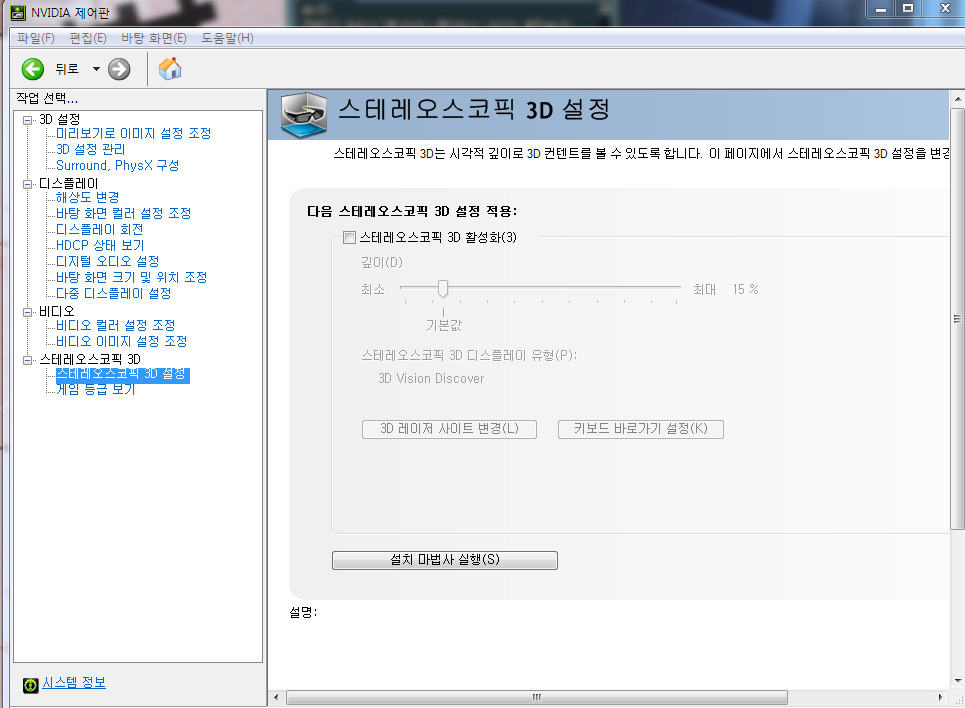Click the vertical scrollbar thumb
Viewport: 965px width, 708px height.
pos(957,319)
